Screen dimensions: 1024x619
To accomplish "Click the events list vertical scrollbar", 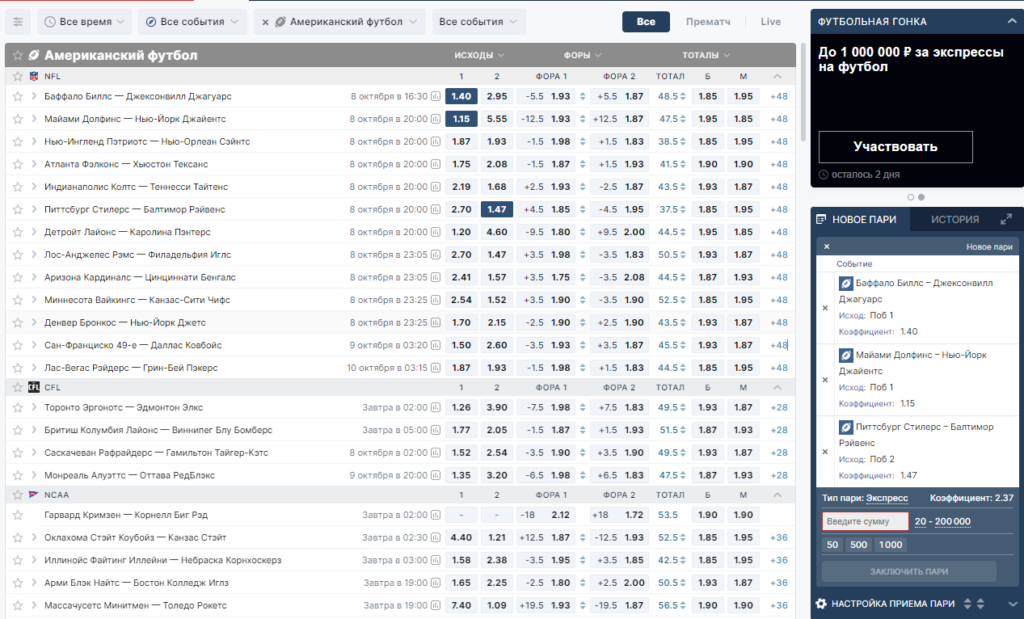I will click(x=803, y=92).
